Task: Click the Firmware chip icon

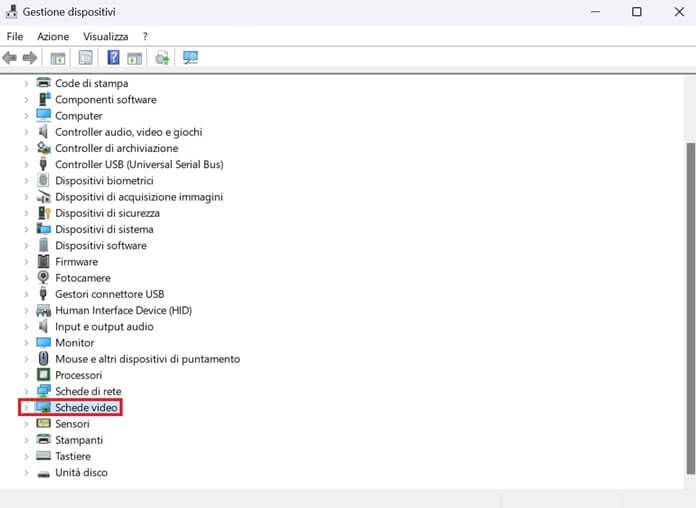Action: point(43,261)
